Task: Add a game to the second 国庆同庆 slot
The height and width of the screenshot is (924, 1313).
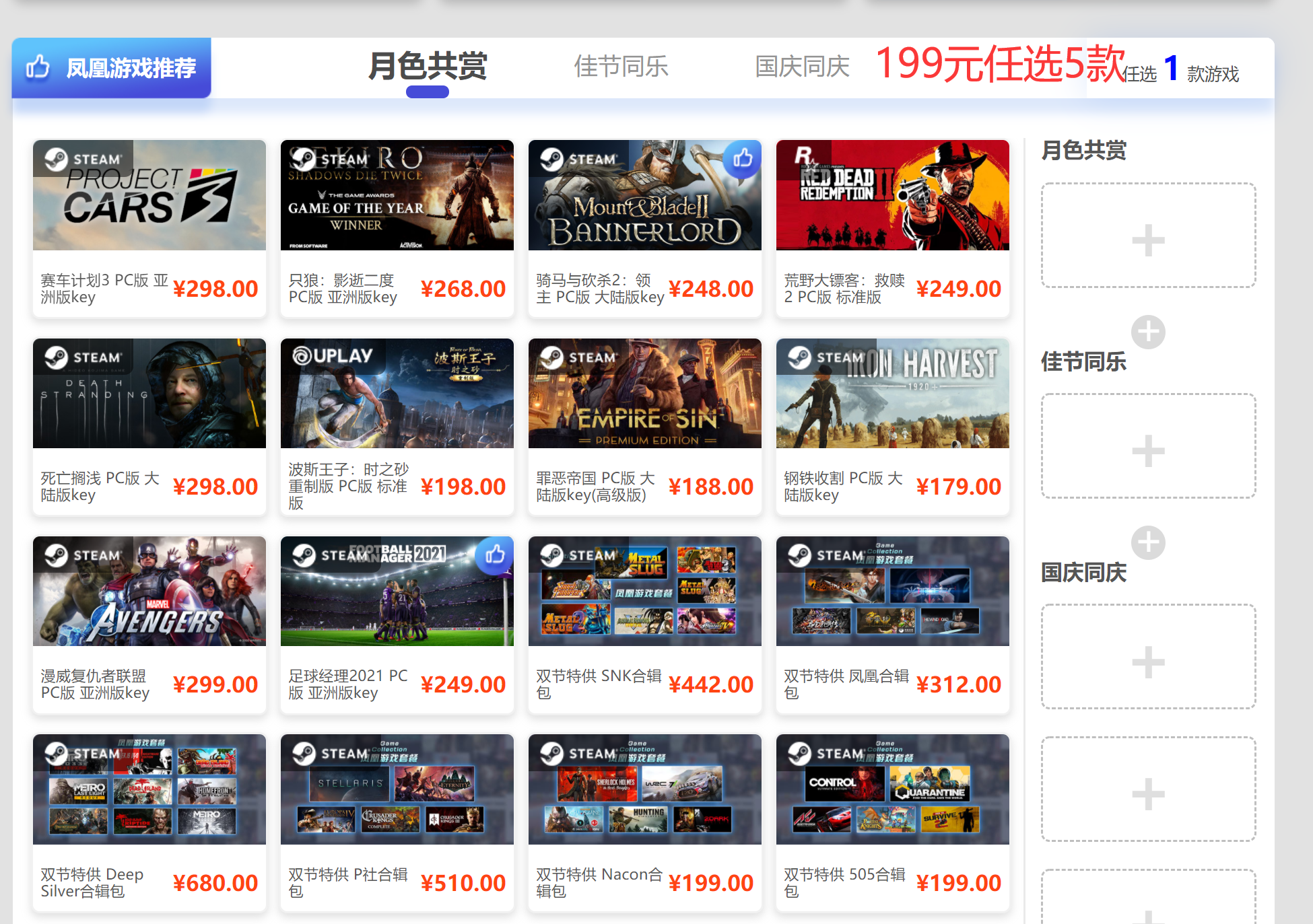Action: [1148, 789]
